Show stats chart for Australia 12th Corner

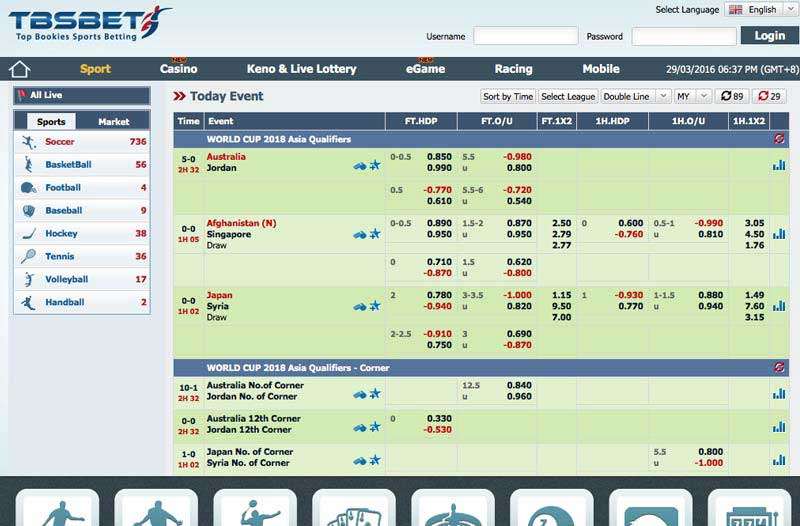779,427
